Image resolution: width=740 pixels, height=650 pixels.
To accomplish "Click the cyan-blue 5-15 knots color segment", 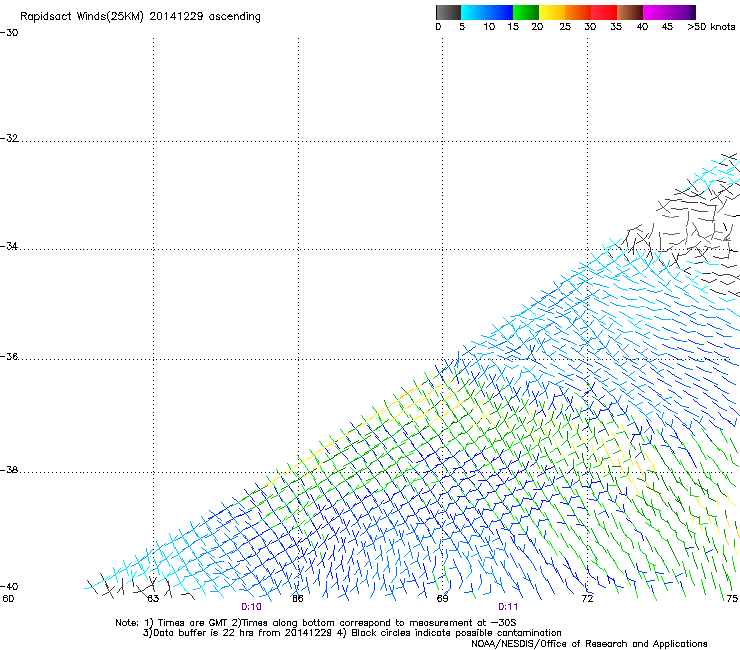I will point(487,12).
